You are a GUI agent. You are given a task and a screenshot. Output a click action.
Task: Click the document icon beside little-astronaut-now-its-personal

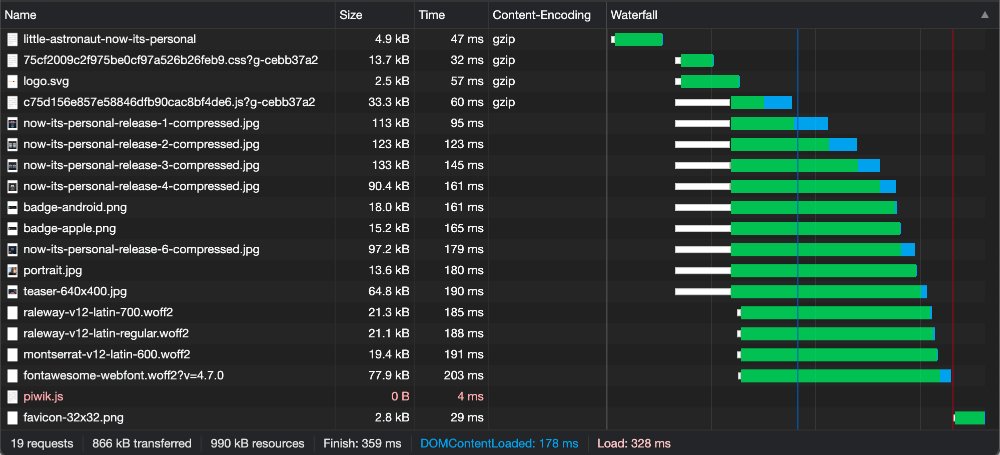13,39
